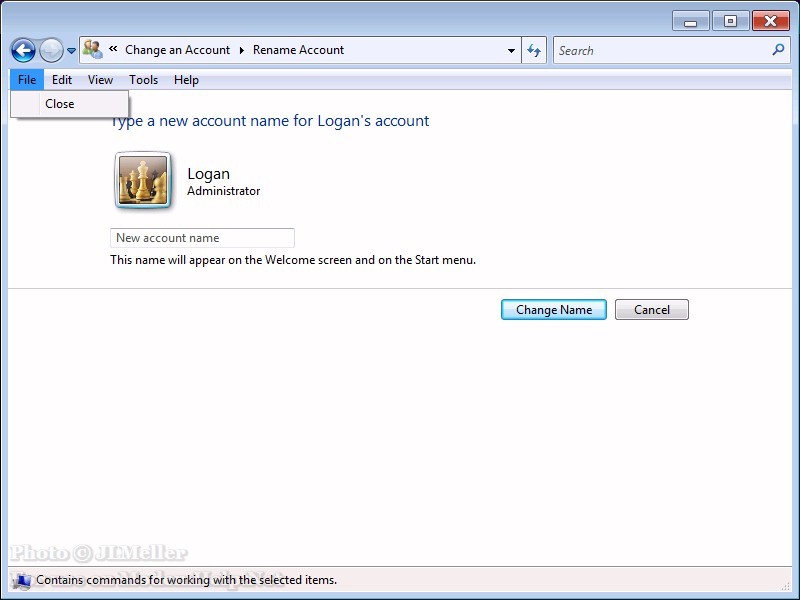The height and width of the screenshot is (600, 800).
Task: Minimize the Rename Account window
Action: pos(690,21)
